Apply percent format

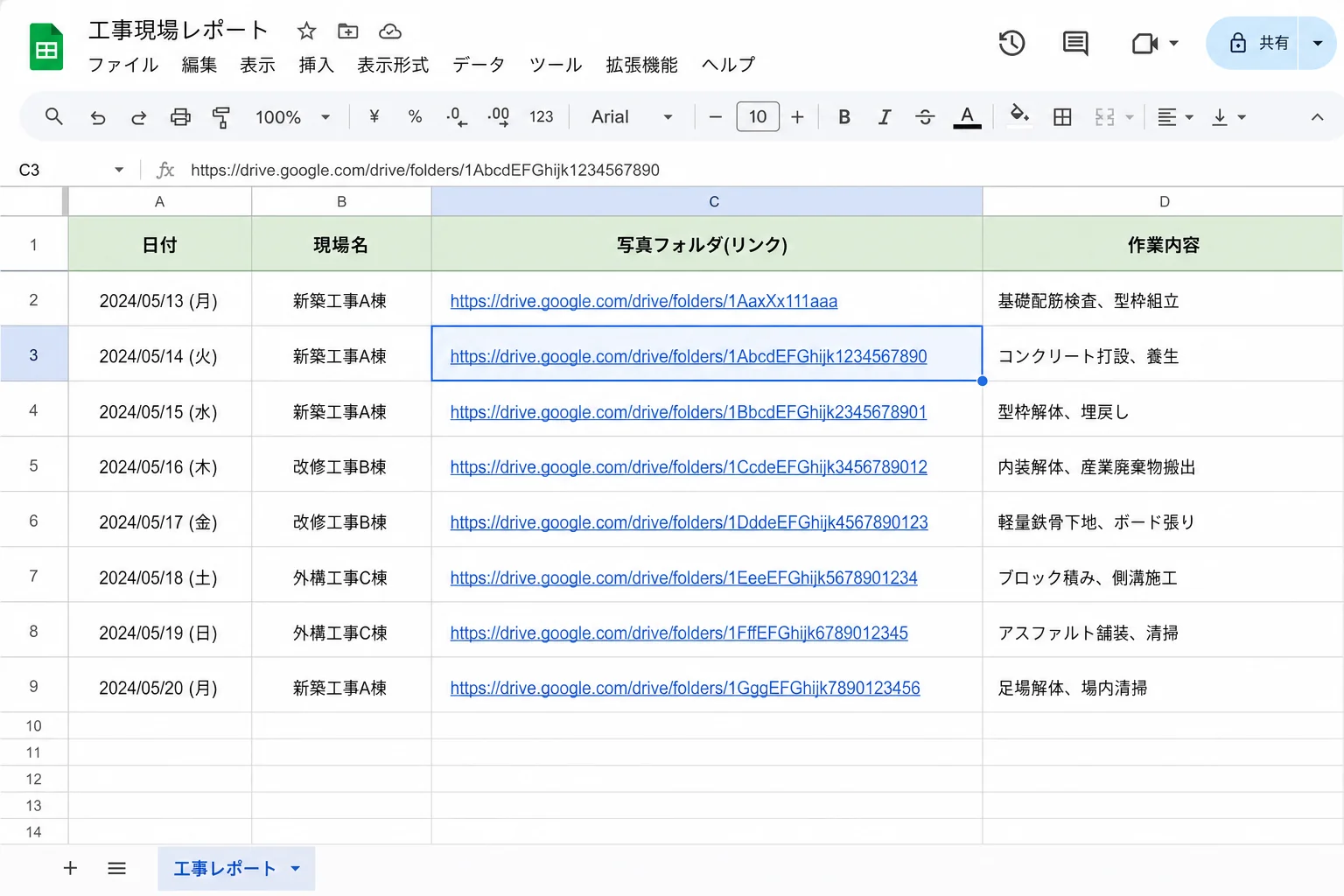click(x=415, y=116)
